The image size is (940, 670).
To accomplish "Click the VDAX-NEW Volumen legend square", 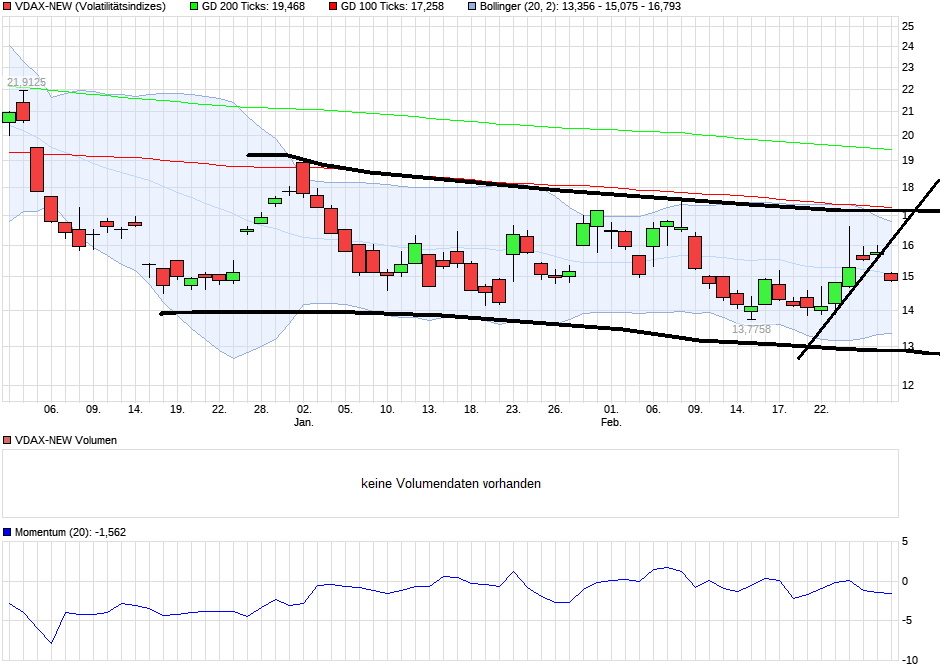I will click(x=7, y=440).
